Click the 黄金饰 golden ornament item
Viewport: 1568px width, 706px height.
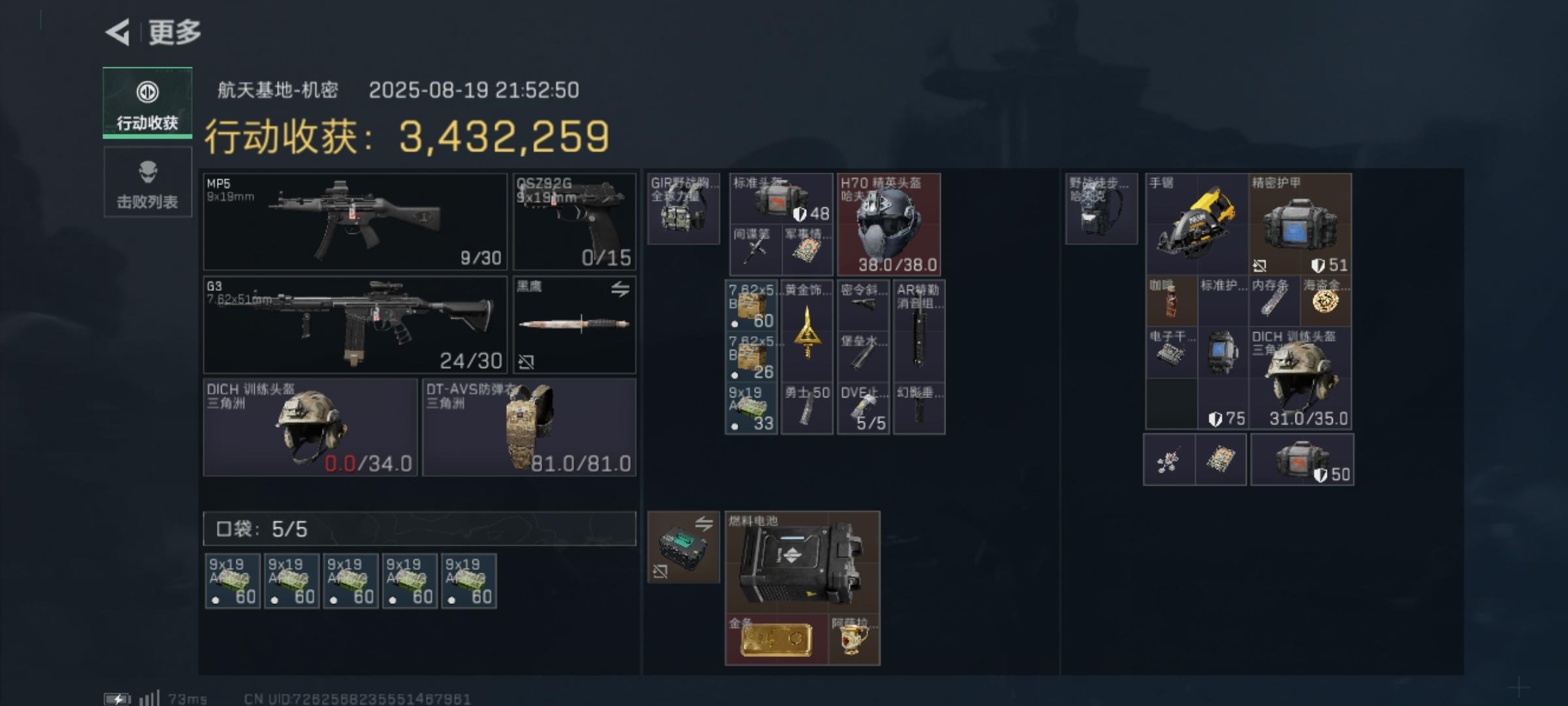tap(807, 331)
